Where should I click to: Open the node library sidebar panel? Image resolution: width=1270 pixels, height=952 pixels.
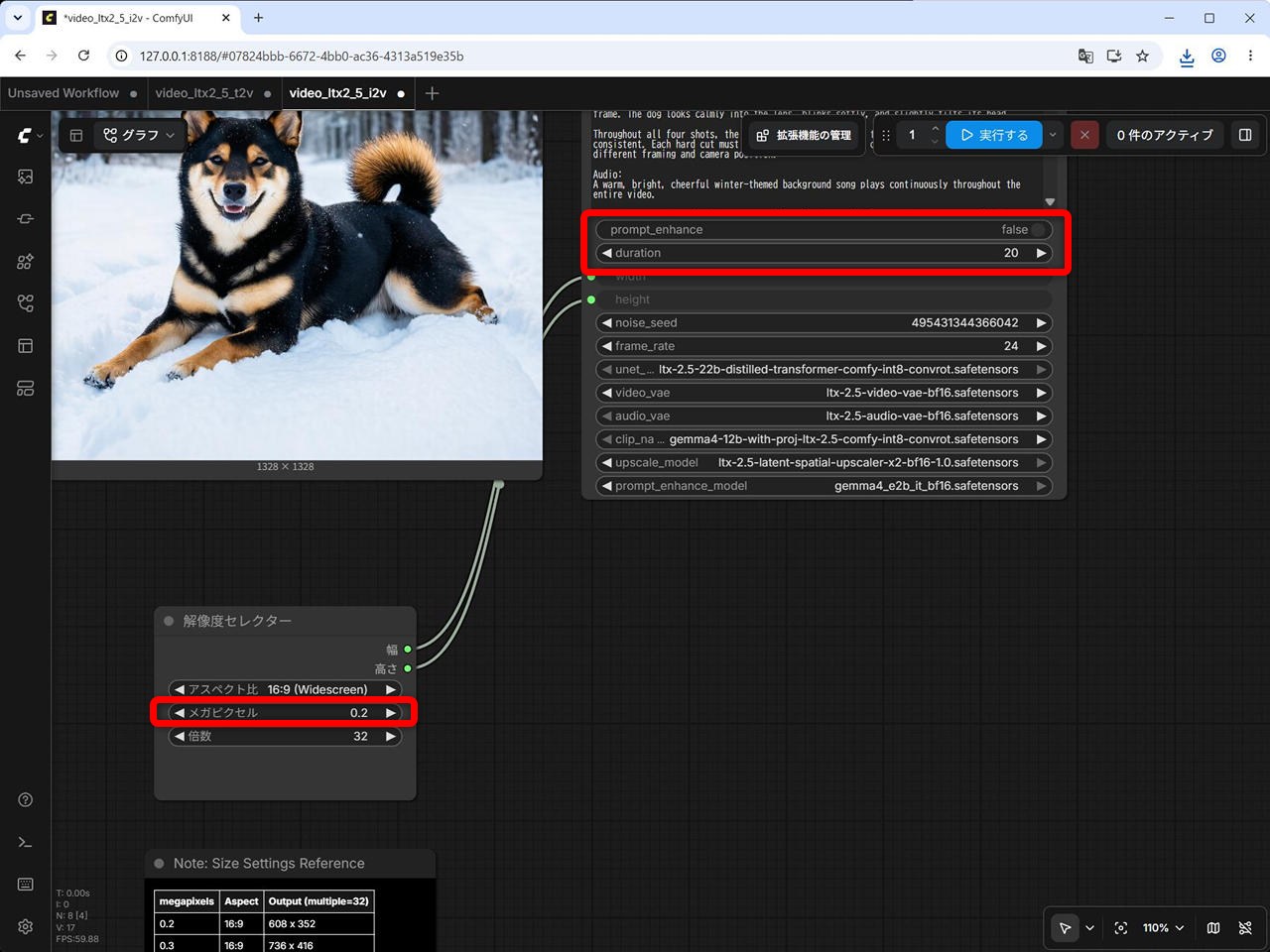[x=26, y=219]
